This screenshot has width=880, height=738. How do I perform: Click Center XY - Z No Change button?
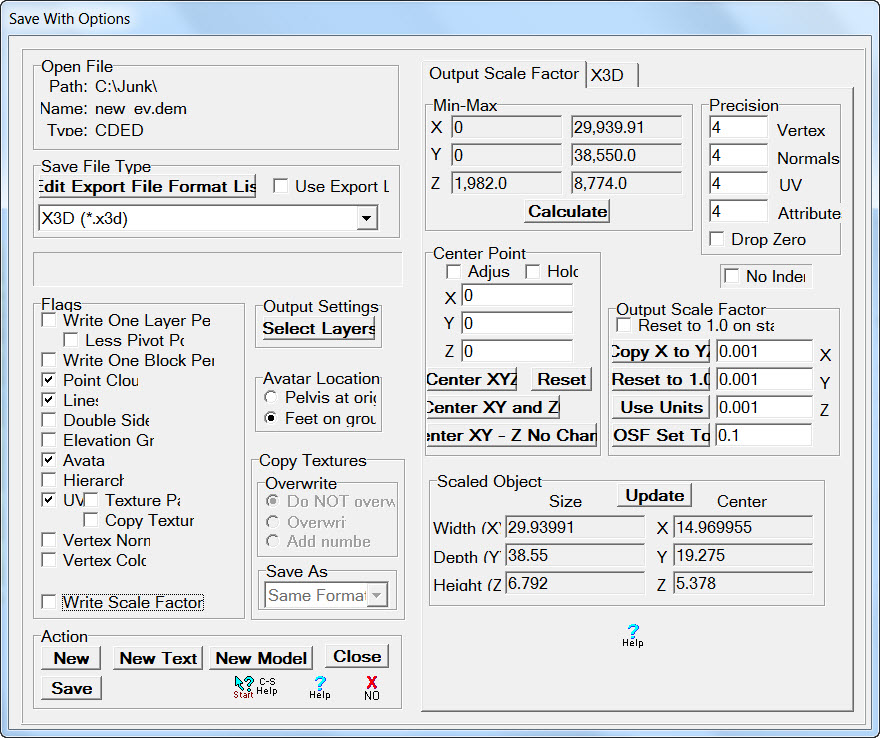coord(511,436)
